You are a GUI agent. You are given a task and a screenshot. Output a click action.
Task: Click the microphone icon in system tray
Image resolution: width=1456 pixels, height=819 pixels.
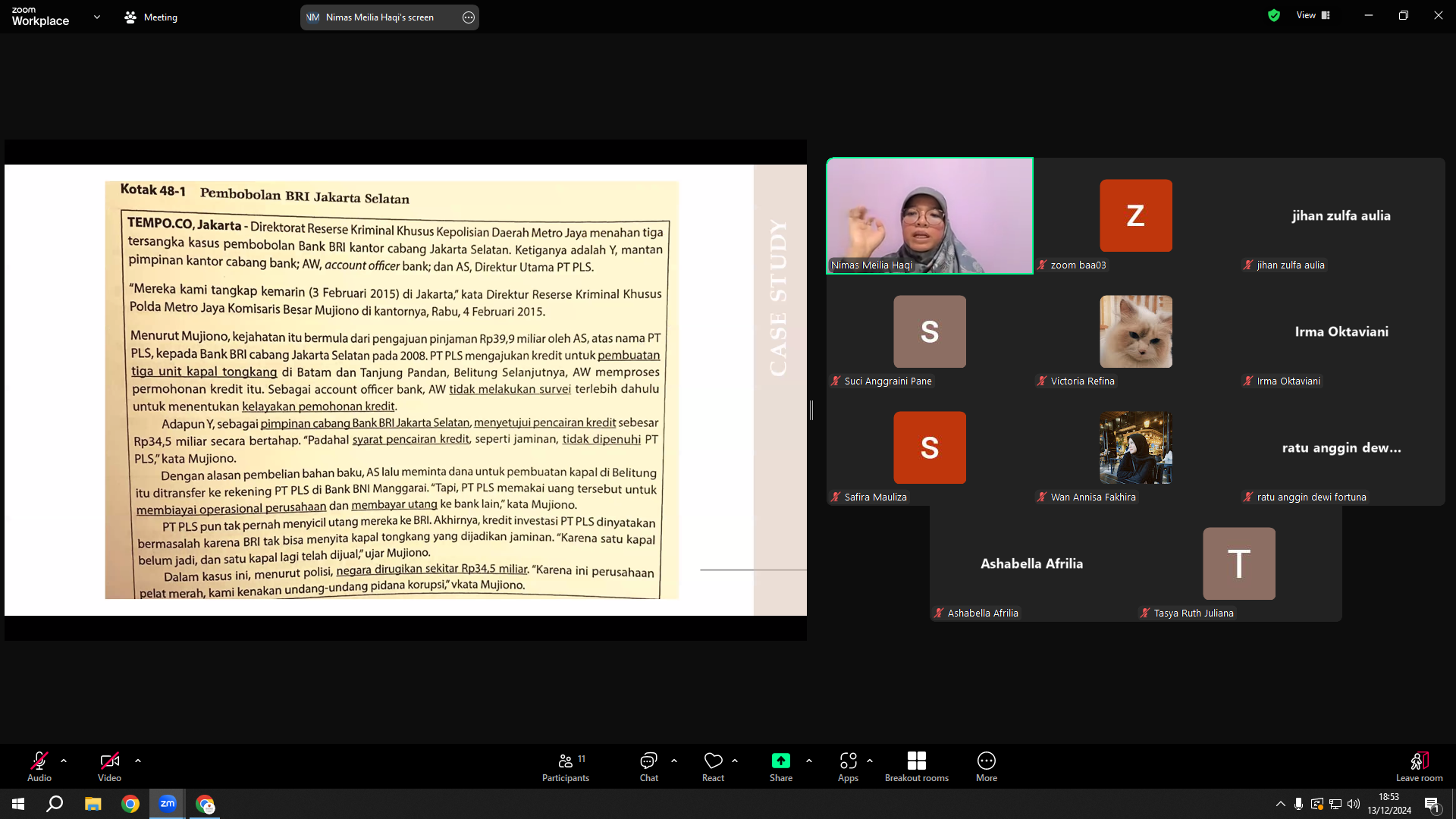[1299, 804]
